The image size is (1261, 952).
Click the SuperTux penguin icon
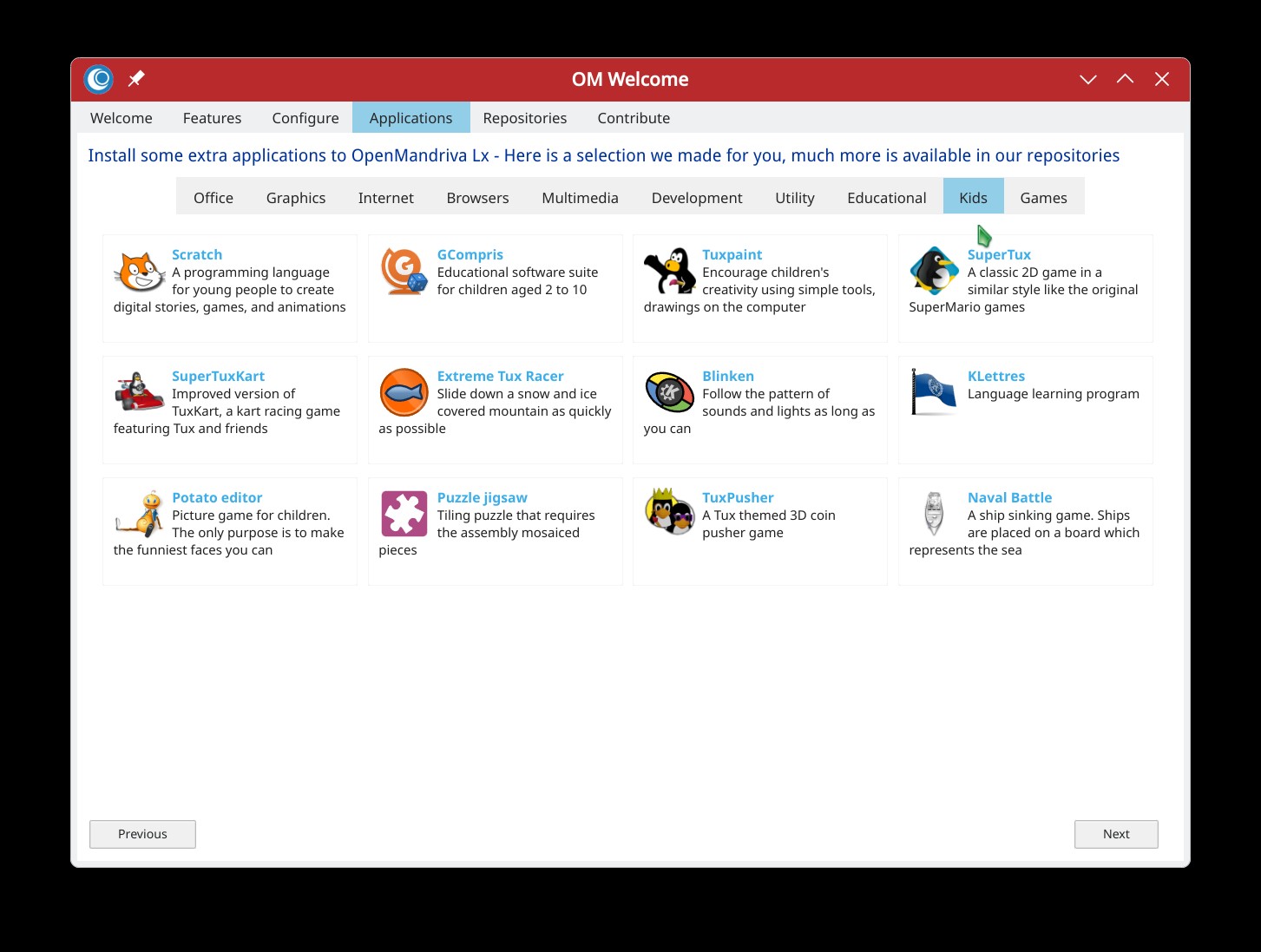click(x=935, y=272)
